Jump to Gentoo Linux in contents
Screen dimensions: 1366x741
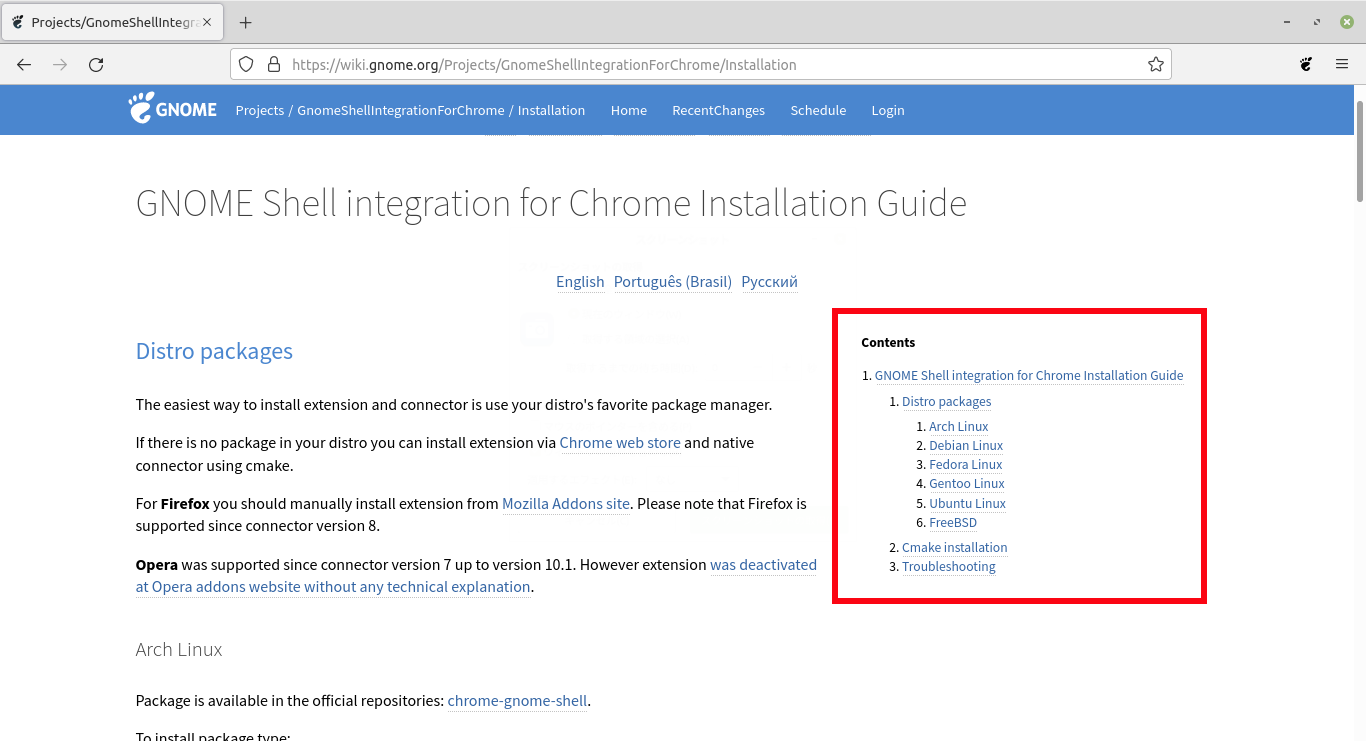coord(967,483)
